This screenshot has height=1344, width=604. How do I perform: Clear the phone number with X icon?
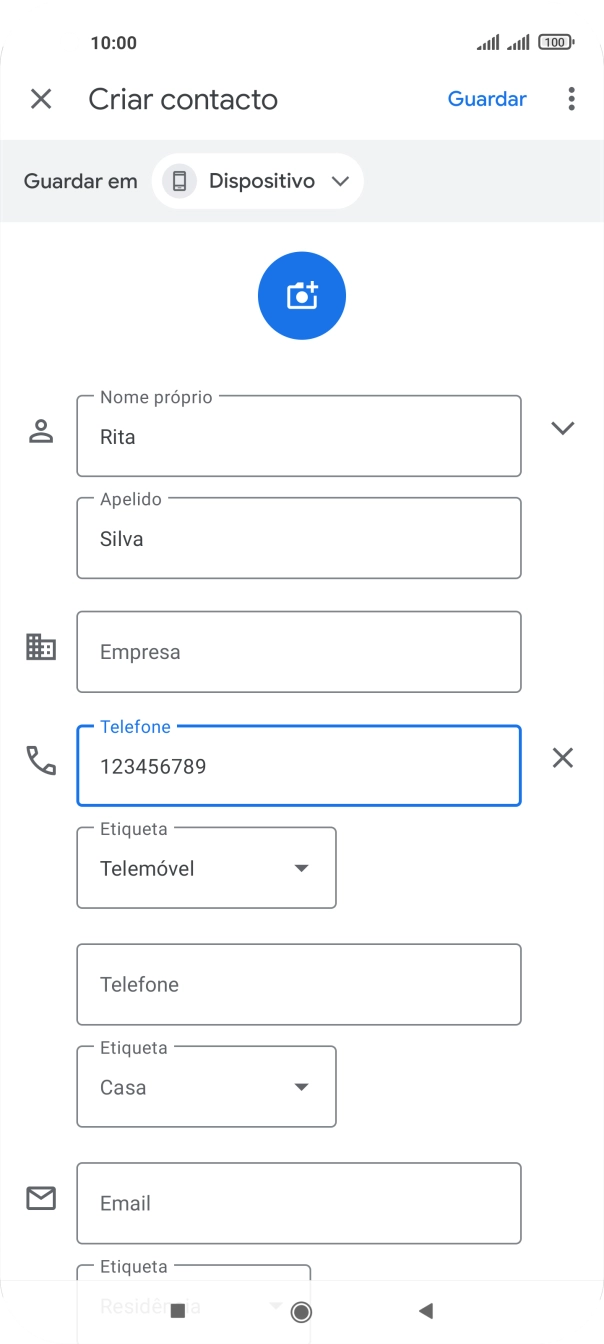(563, 758)
